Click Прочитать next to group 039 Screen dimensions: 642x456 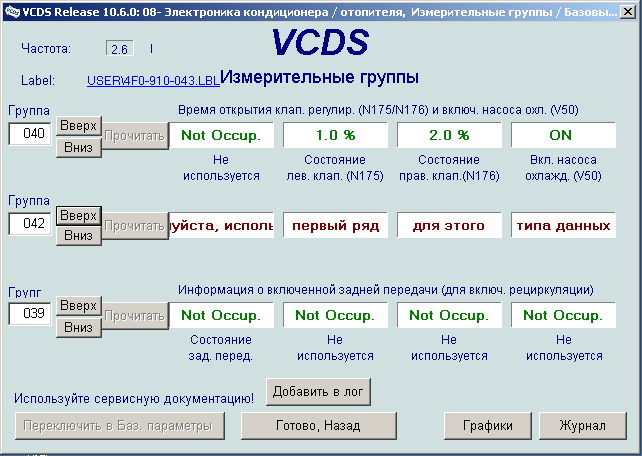click(135, 316)
